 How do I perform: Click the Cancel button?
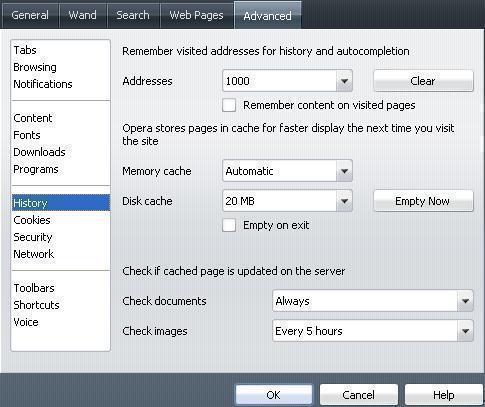pos(359,395)
